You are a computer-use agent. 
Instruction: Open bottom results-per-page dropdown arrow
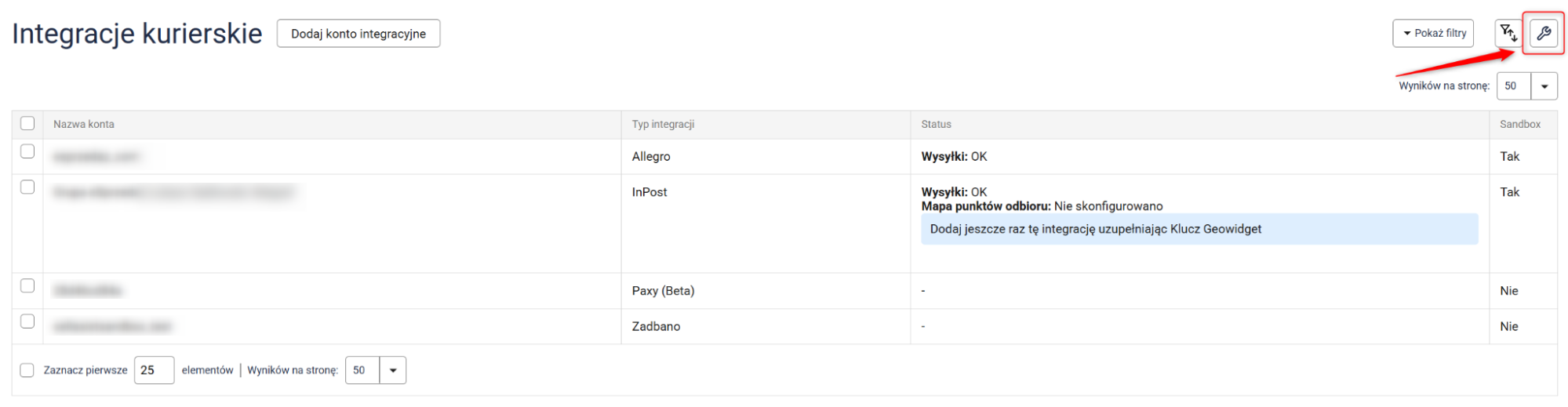(x=392, y=370)
